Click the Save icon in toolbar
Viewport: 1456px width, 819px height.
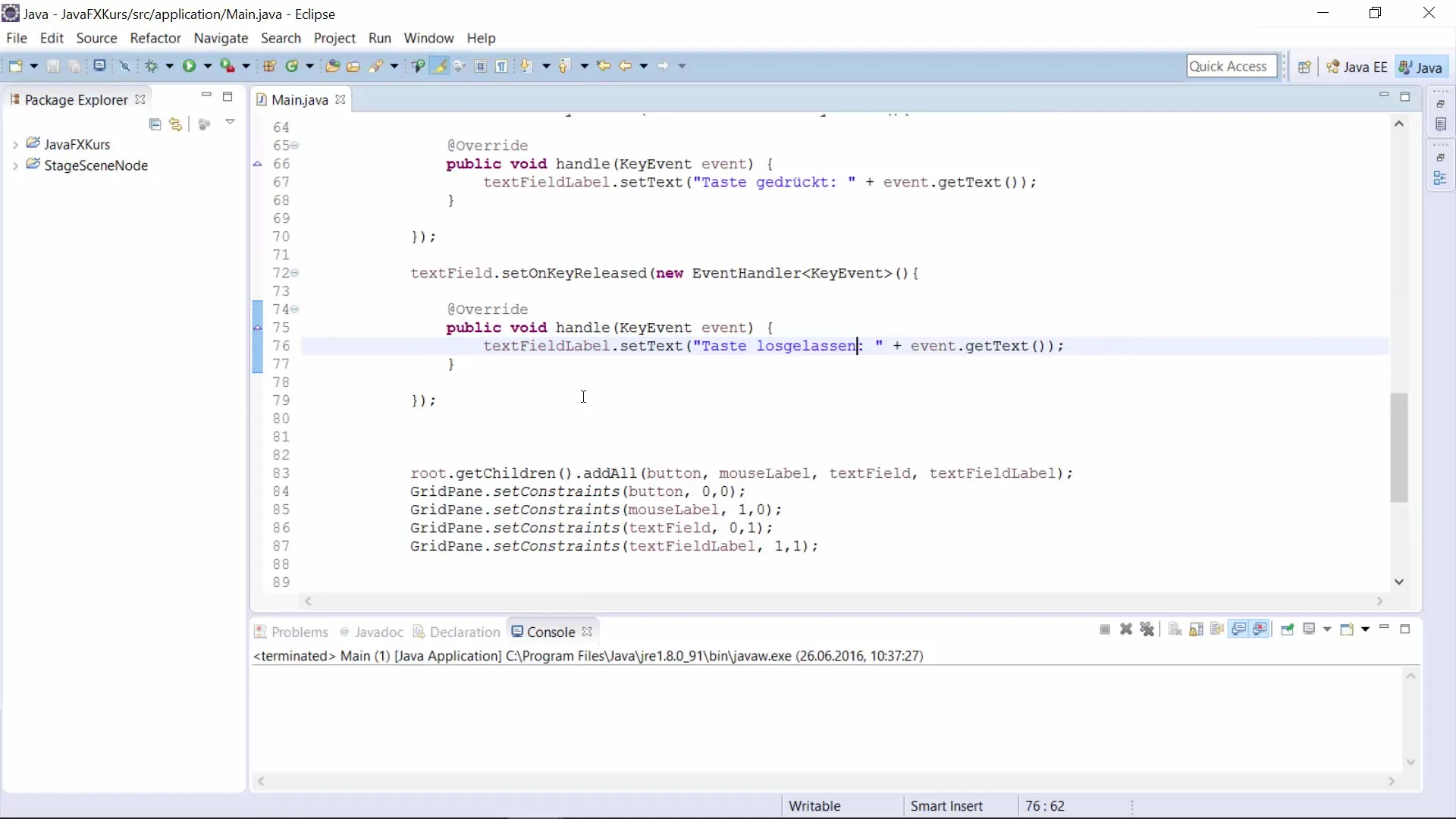(53, 66)
